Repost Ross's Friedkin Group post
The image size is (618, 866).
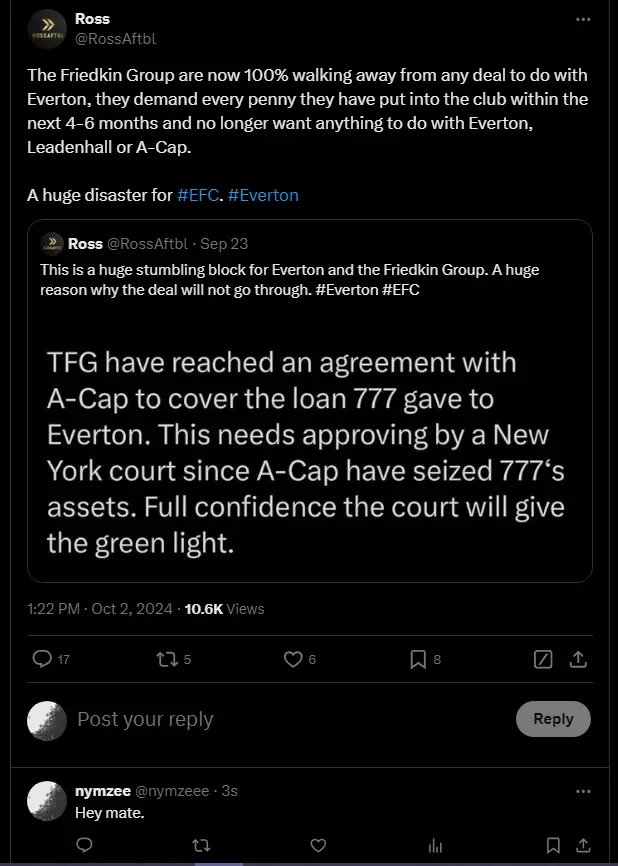pos(167,659)
